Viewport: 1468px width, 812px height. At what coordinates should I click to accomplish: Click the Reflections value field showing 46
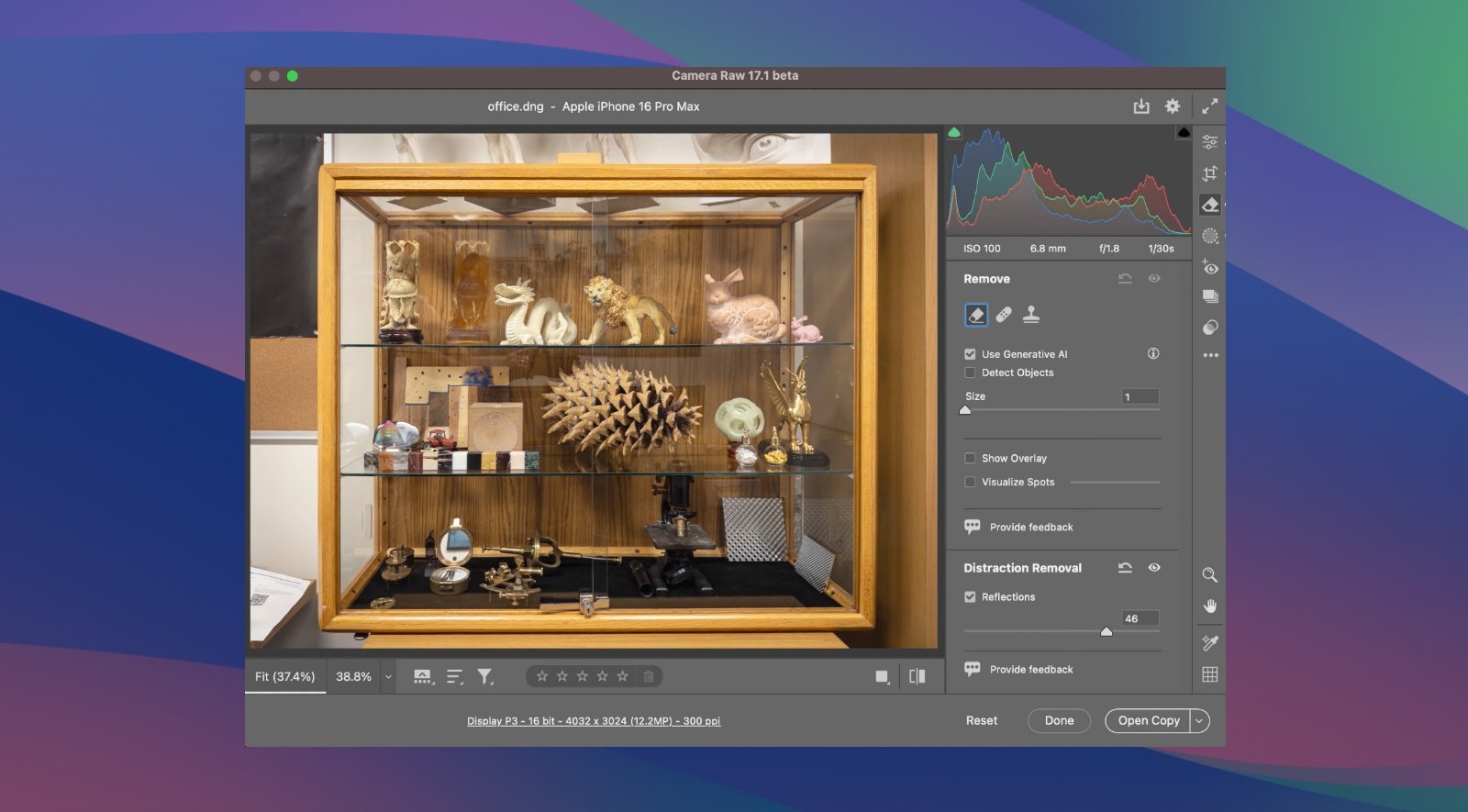click(x=1140, y=618)
